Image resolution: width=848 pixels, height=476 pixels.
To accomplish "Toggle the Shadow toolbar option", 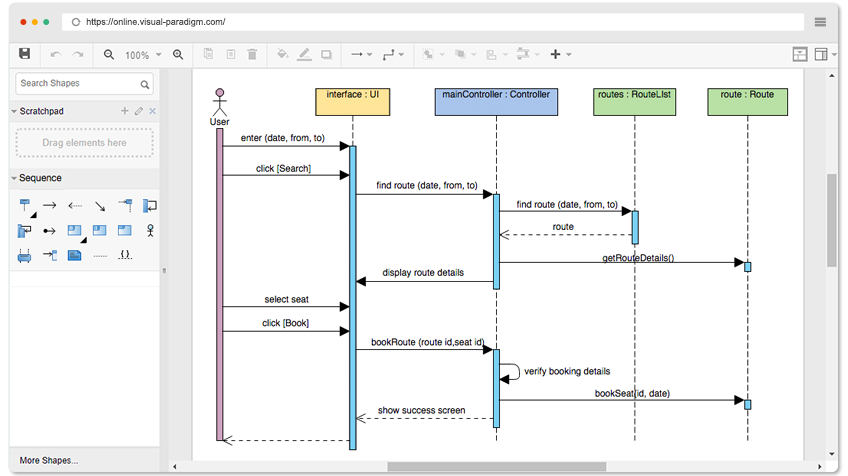I will coord(326,55).
